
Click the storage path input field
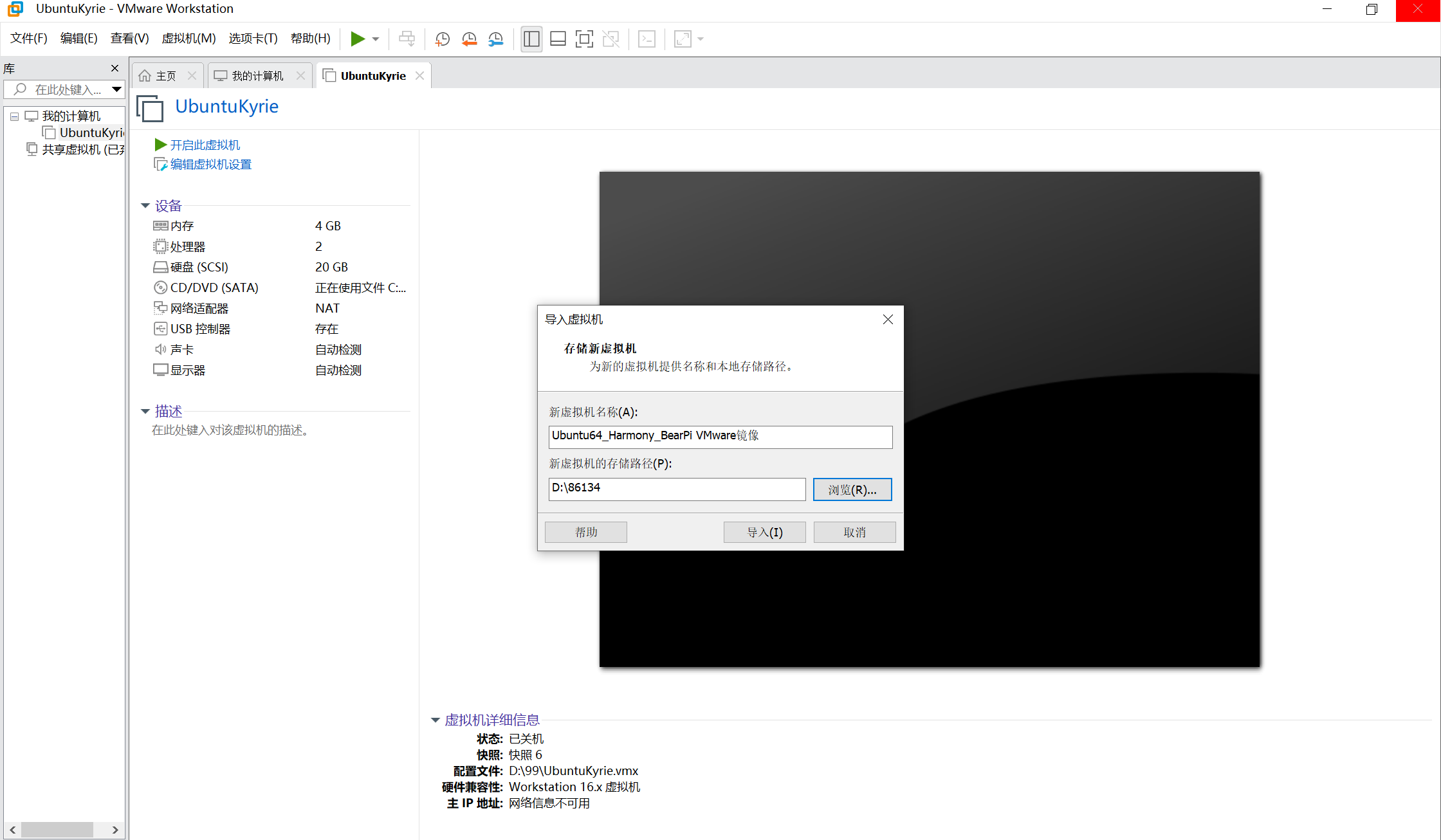click(x=677, y=489)
